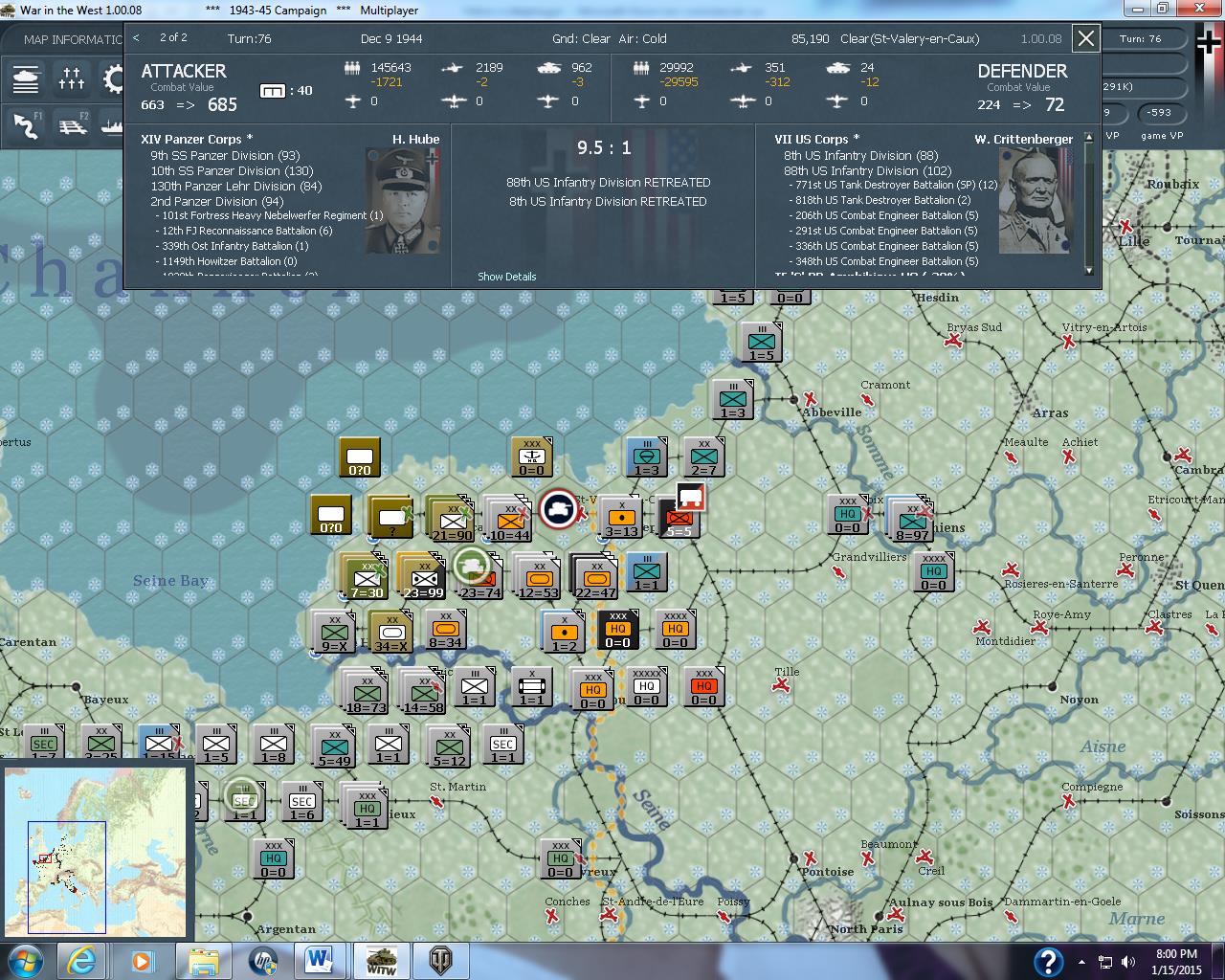The width and height of the screenshot is (1225, 980).
Task: Select the naval XXX HQ 0=0 counter
Action: (x=531, y=458)
